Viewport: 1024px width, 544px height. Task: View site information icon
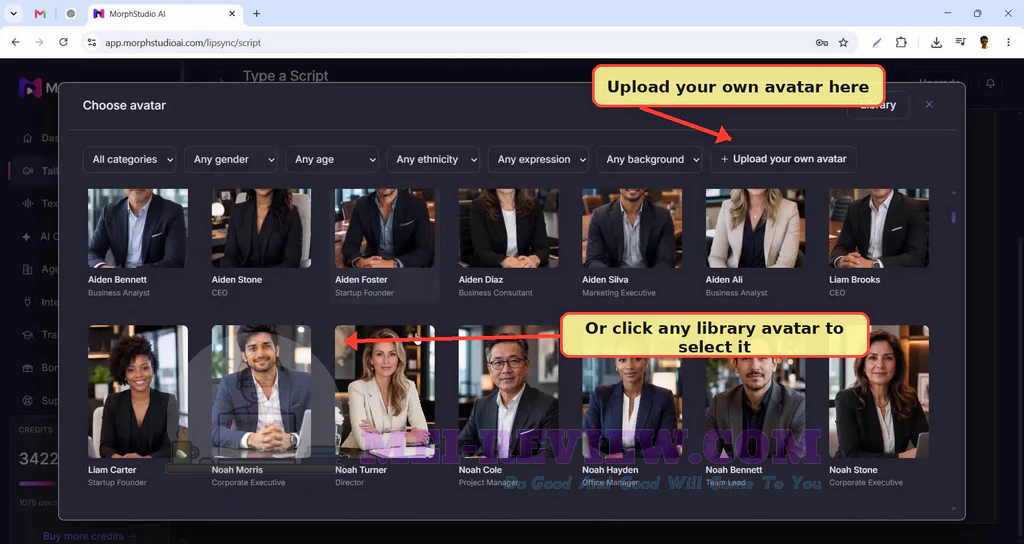coord(92,42)
